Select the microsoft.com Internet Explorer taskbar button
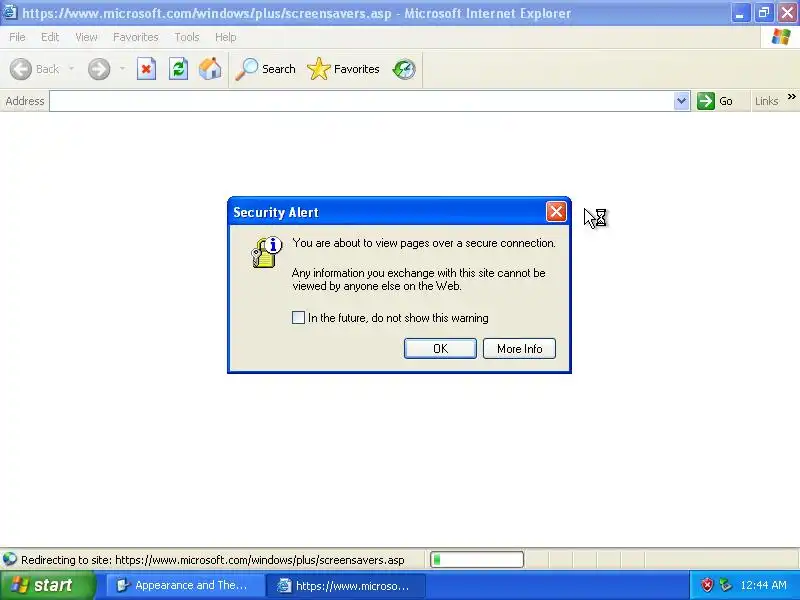Viewport: 800px width, 600px height. pos(345,585)
